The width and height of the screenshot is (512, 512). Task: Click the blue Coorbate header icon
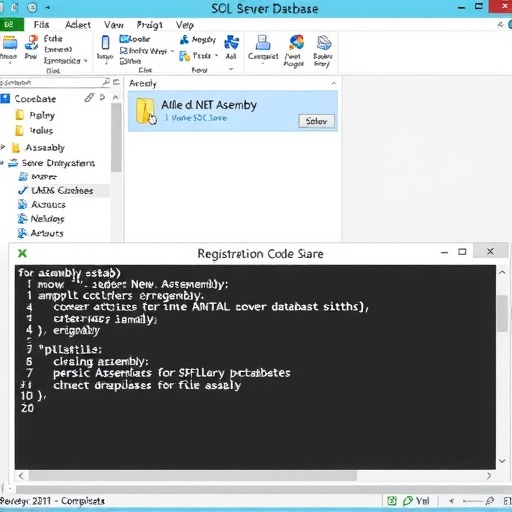5,99
